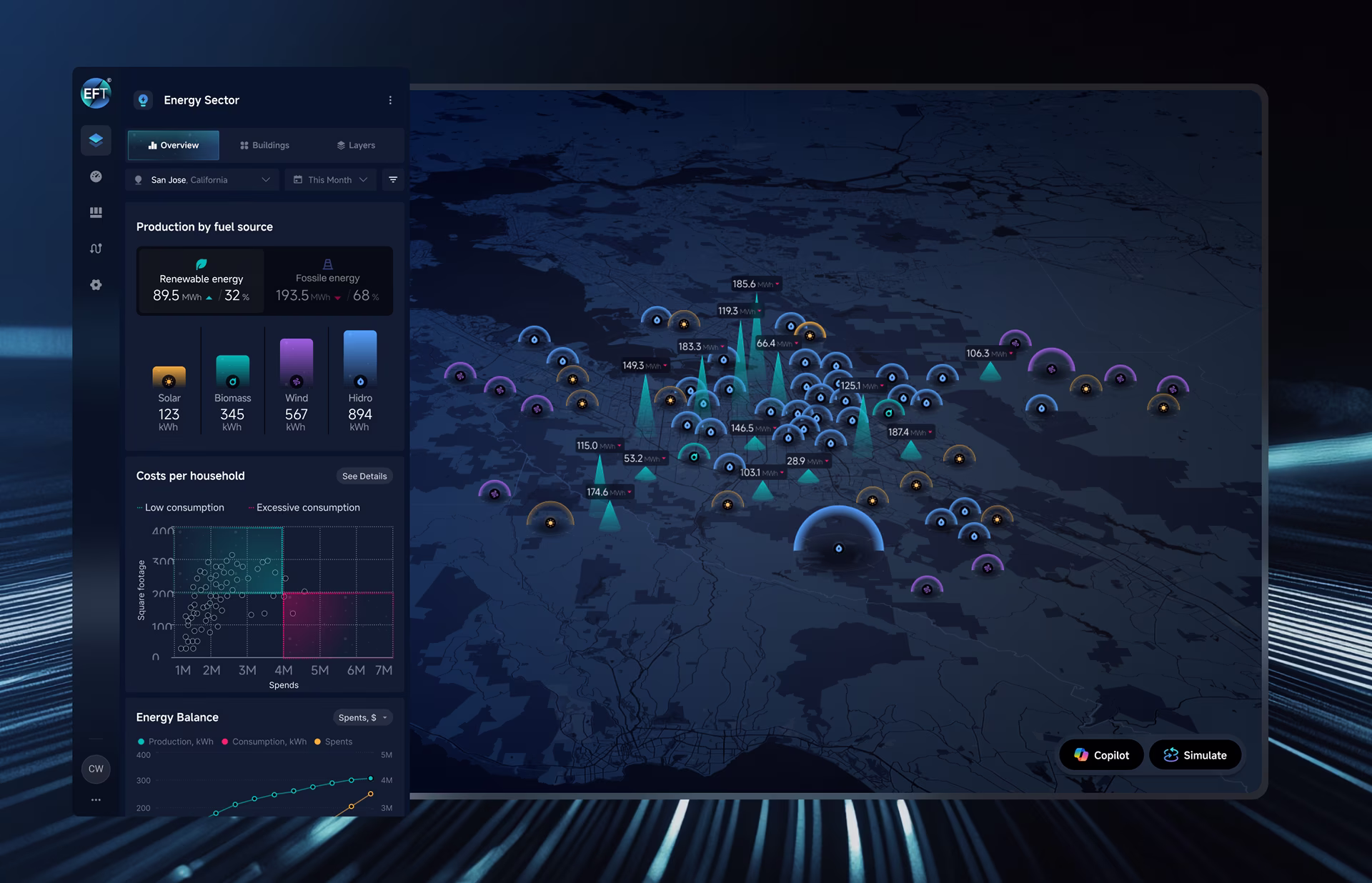Toggle the Renewable energy card

point(201,281)
